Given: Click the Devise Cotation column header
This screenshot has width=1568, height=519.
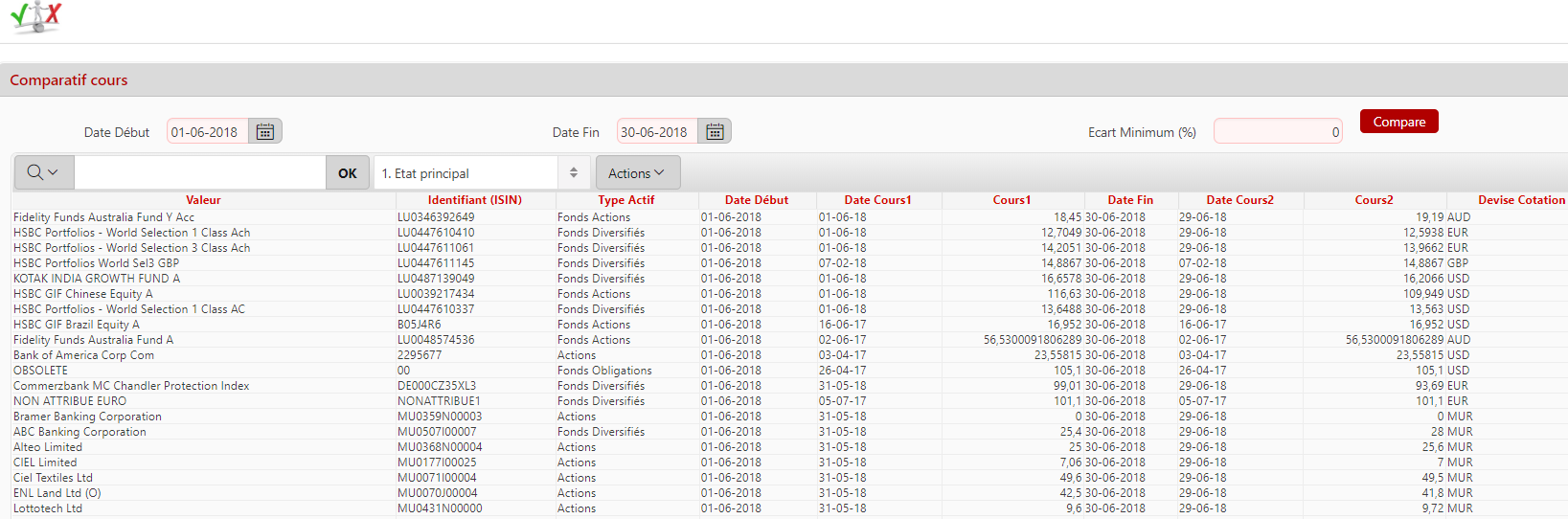Looking at the screenshot, I should pyautogui.click(x=1521, y=200).
